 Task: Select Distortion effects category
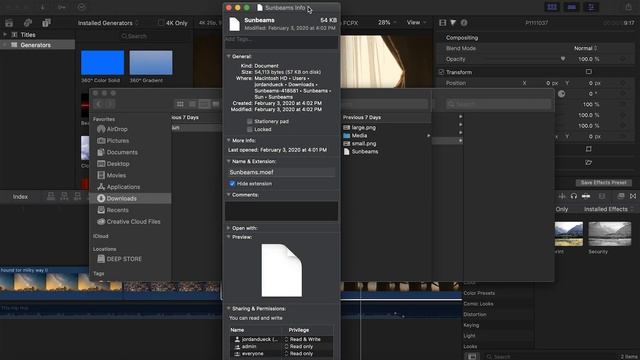tap(475, 315)
